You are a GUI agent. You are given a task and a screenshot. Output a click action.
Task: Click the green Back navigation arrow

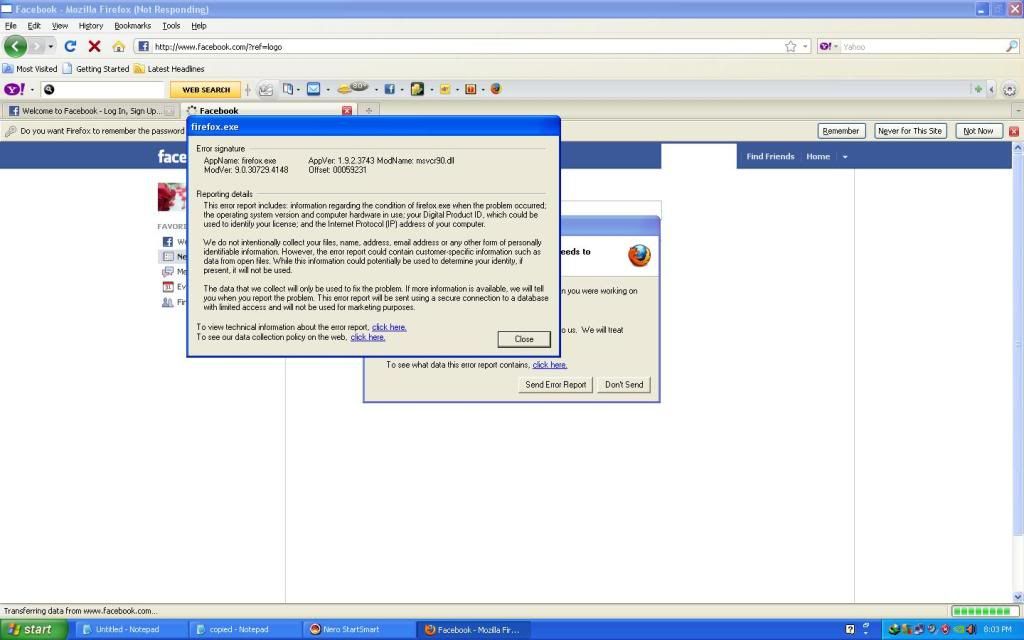(x=16, y=46)
